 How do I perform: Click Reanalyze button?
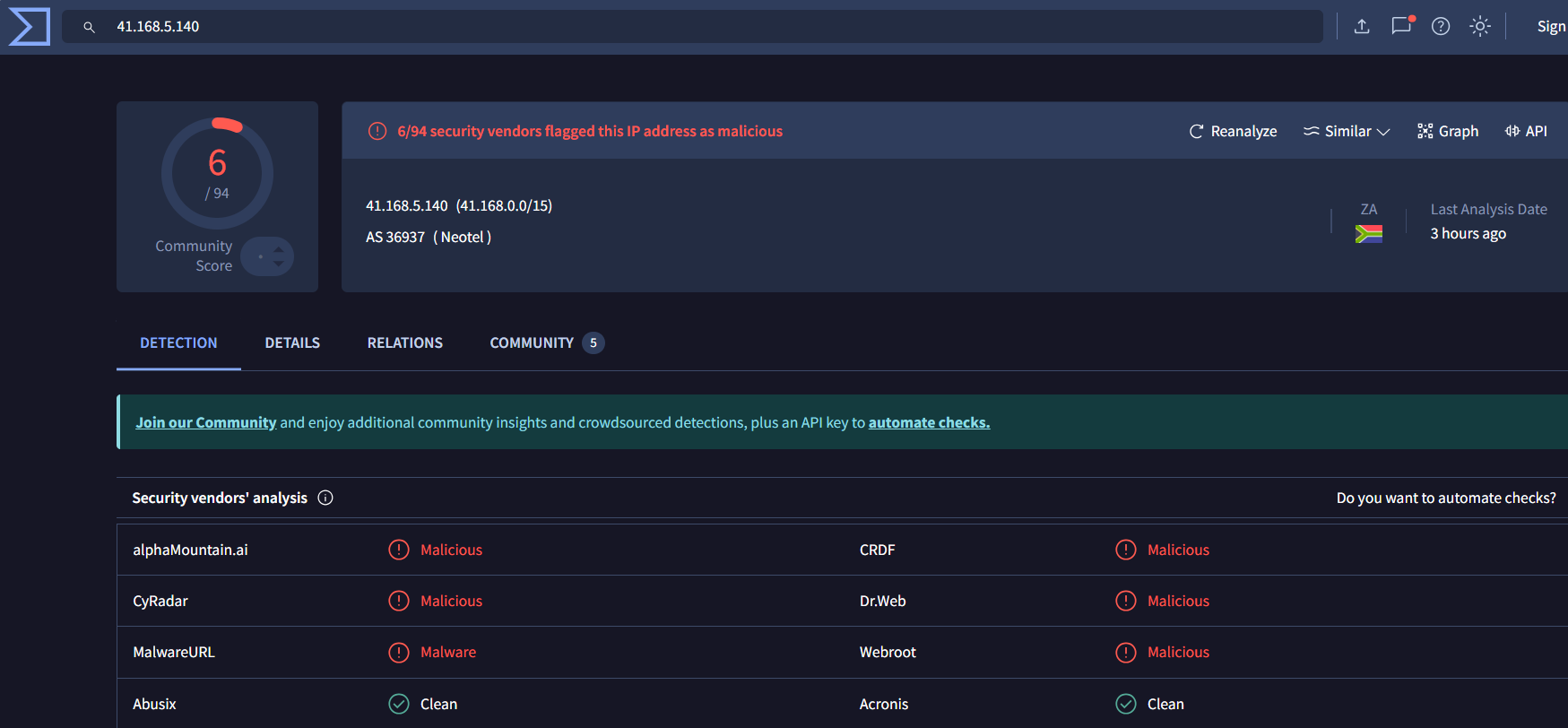[x=1233, y=131]
